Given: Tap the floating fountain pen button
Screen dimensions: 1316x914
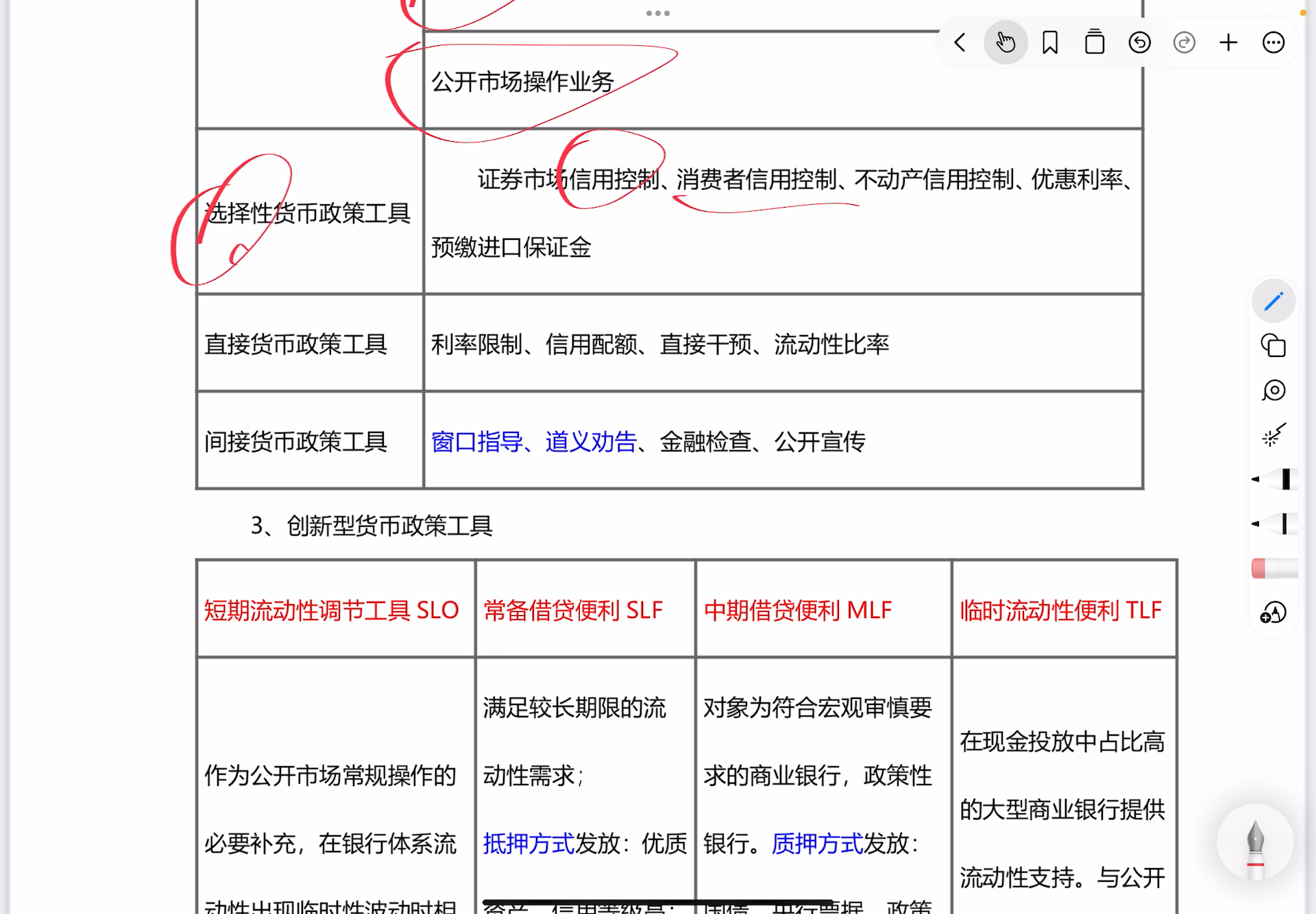Looking at the screenshot, I should [x=1255, y=842].
